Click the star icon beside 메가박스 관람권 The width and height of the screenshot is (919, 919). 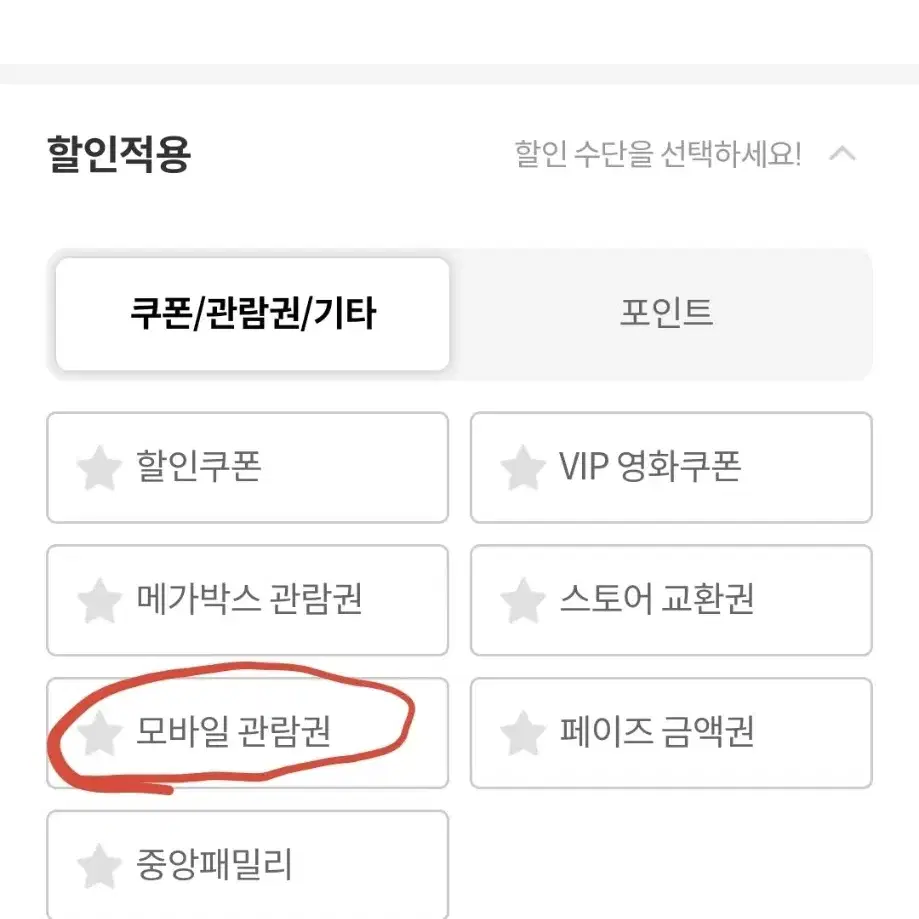click(99, 600)
